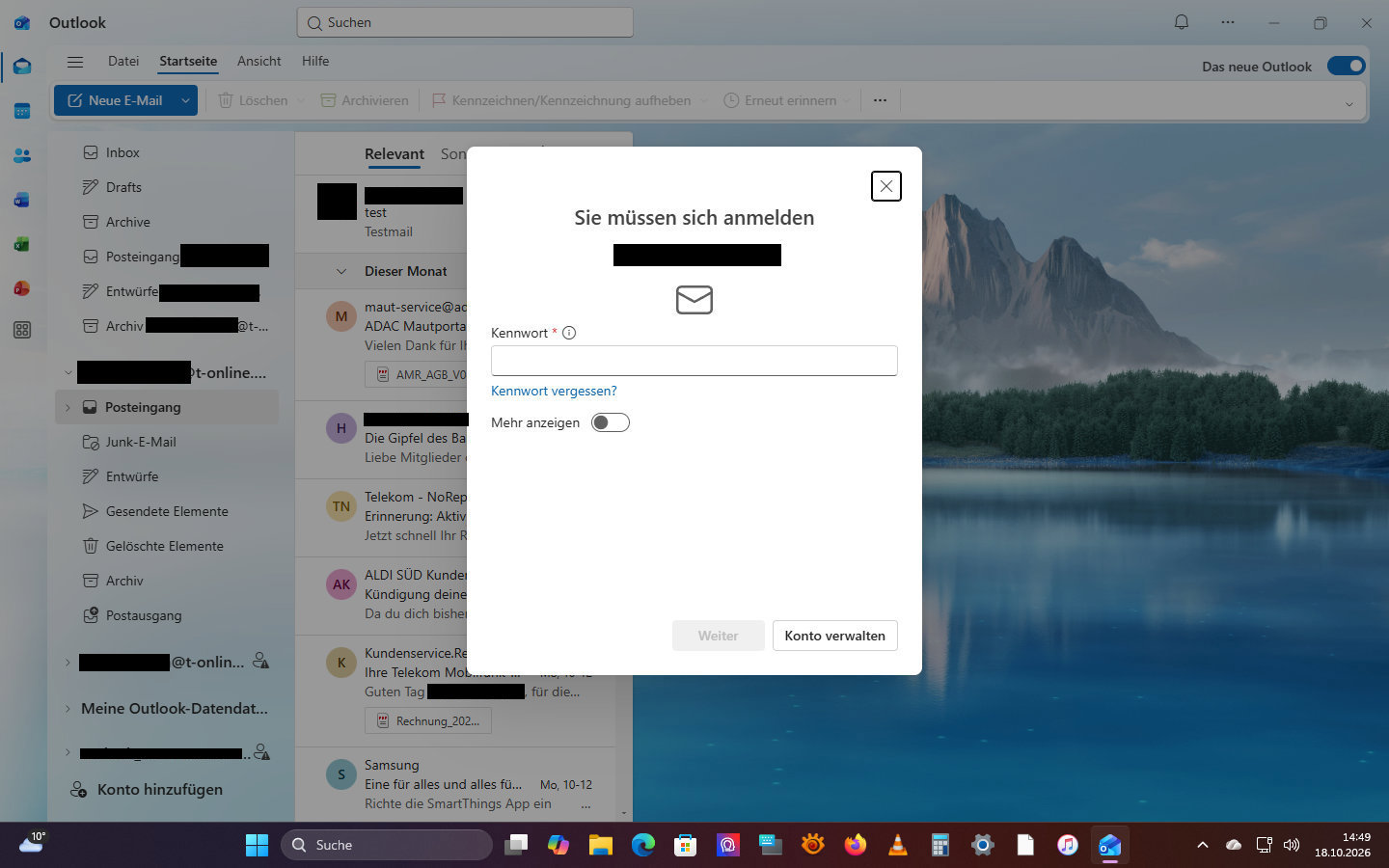Open the More apps grid icon
Viewport: 1389px width, 868px height.
(x=22, y=331)
